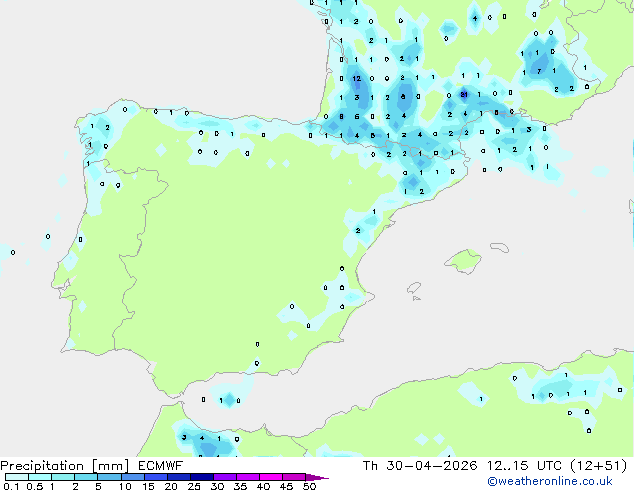
Task: Click the '25' legend scale label
Action: [x=194, y=486]
